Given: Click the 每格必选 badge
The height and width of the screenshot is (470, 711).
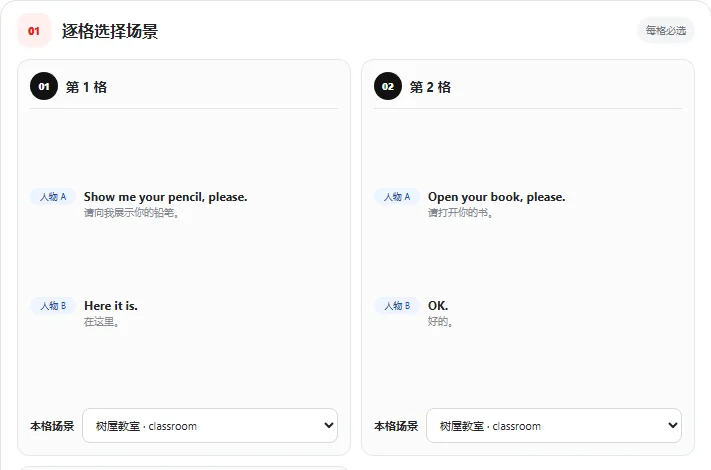Looking at the screenshot, I should (666, 31).
